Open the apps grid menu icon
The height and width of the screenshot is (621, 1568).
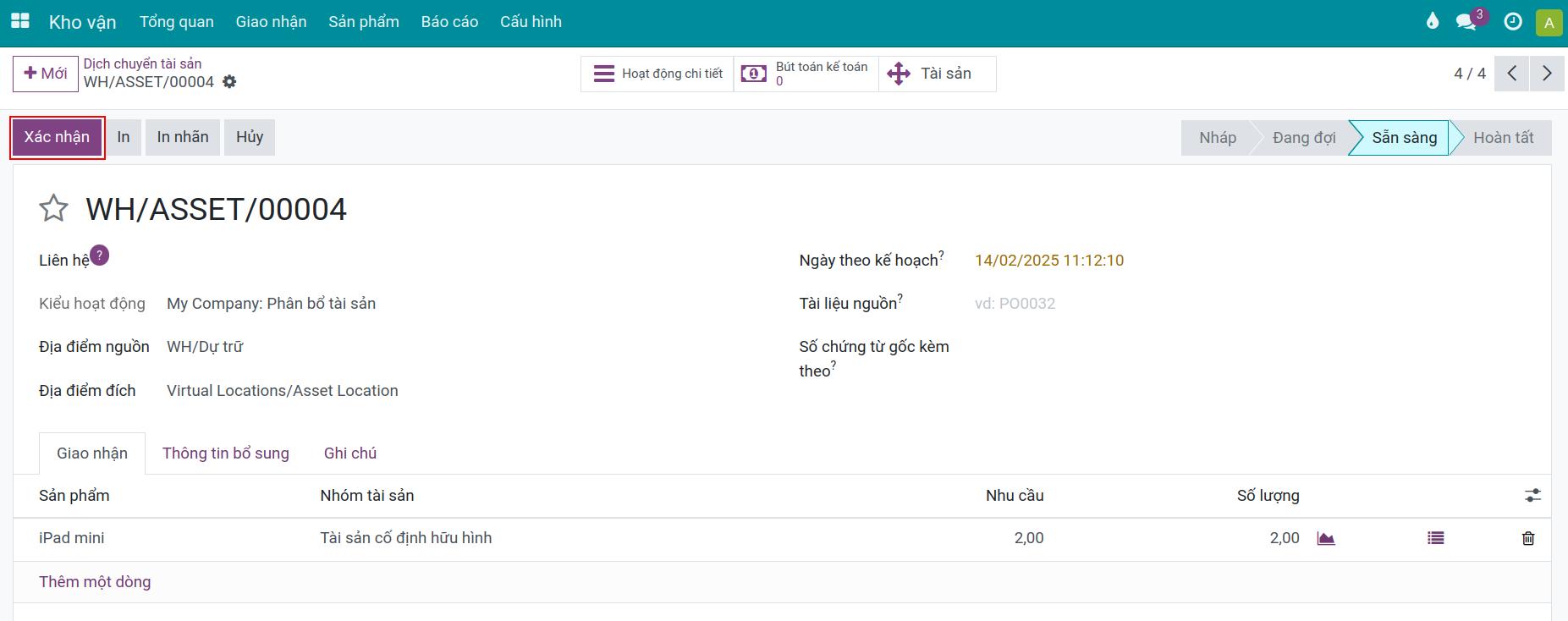click(x=19, y=21)
